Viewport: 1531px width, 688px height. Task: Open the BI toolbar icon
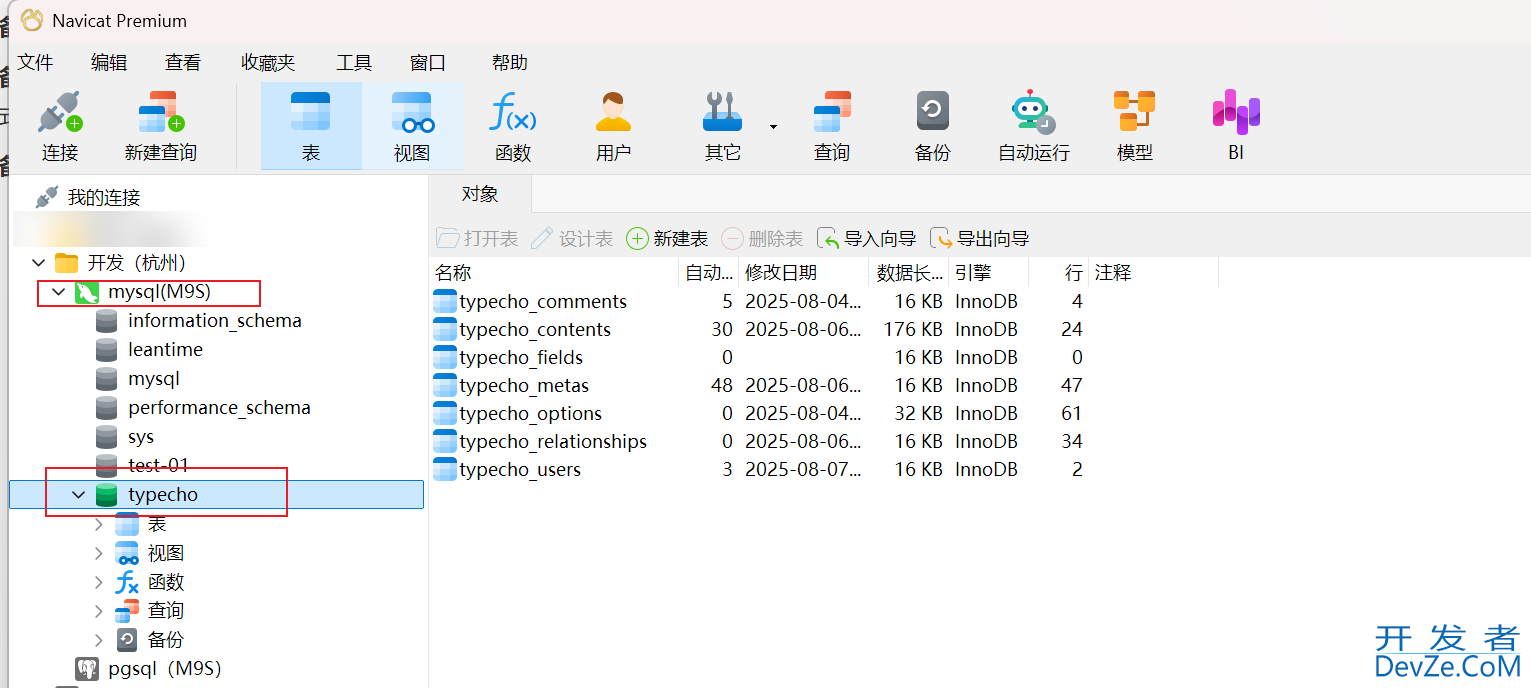(1235, 113)
